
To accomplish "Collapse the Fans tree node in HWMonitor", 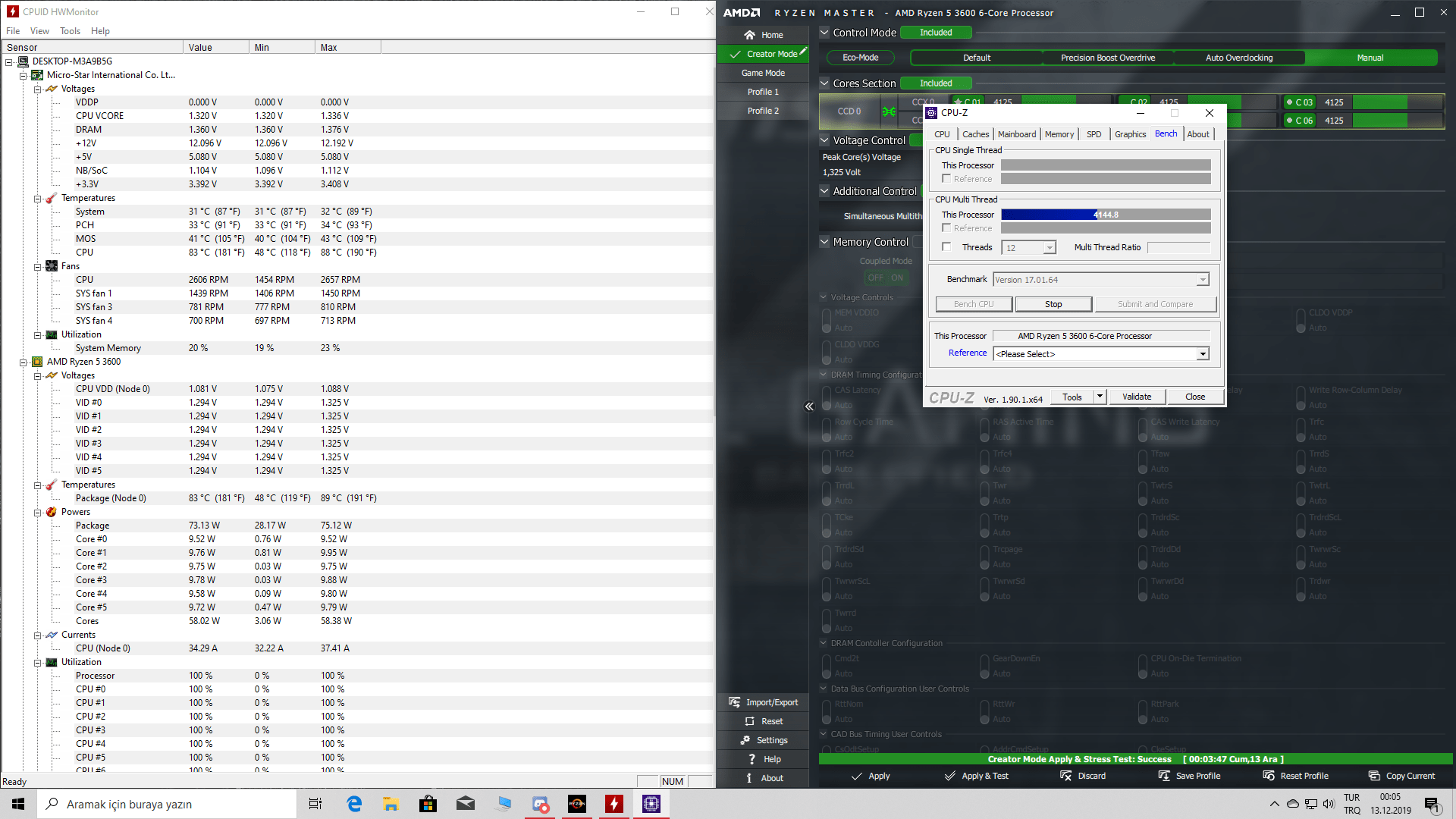I will (x=37, y=266).
